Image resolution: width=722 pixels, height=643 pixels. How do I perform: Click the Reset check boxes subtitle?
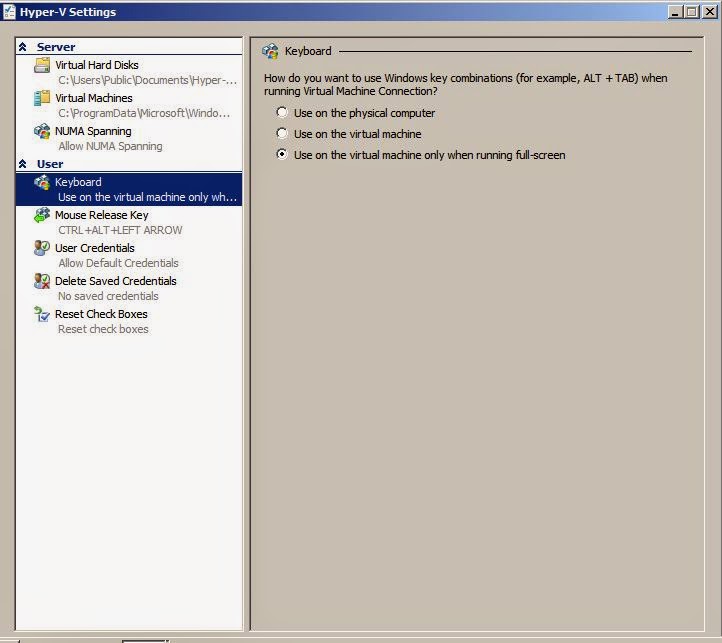click(x=103, y=329)
